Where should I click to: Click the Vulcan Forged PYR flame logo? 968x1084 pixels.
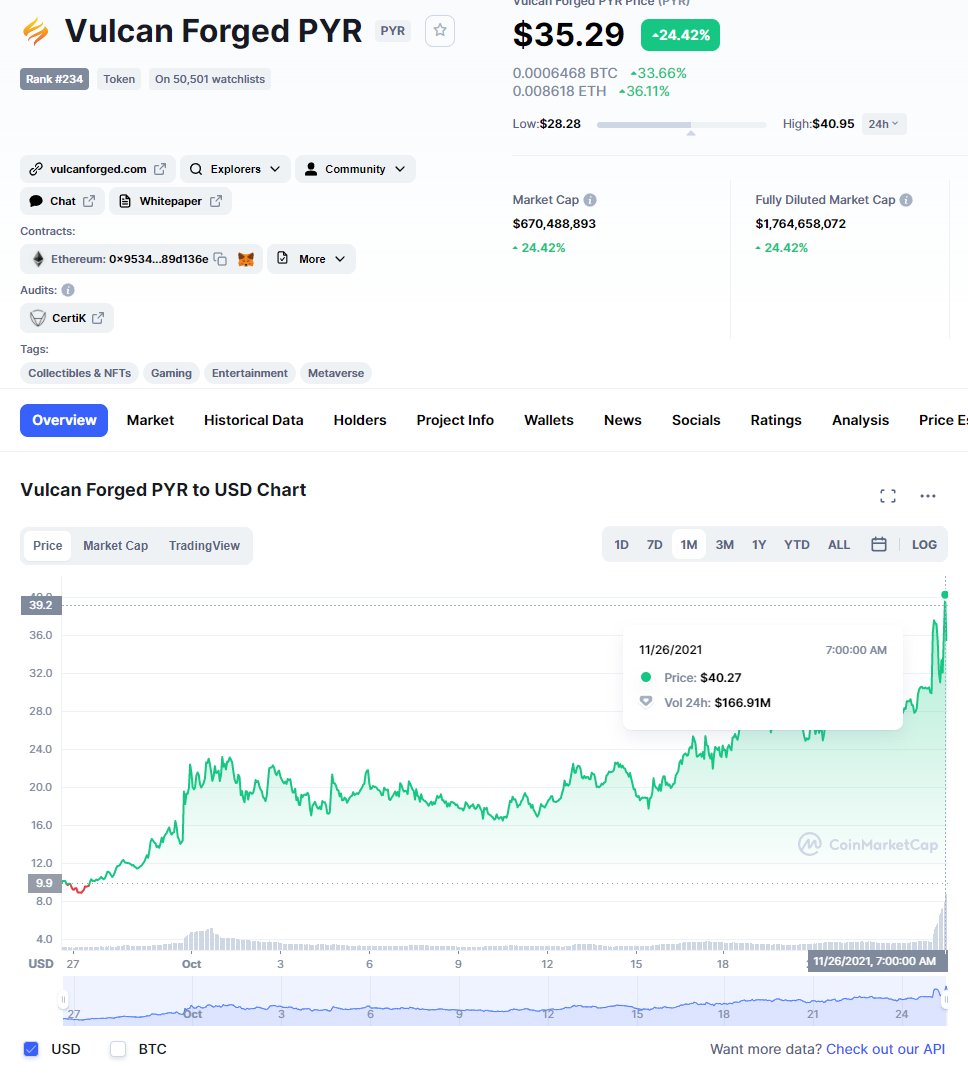coord(35,31)
